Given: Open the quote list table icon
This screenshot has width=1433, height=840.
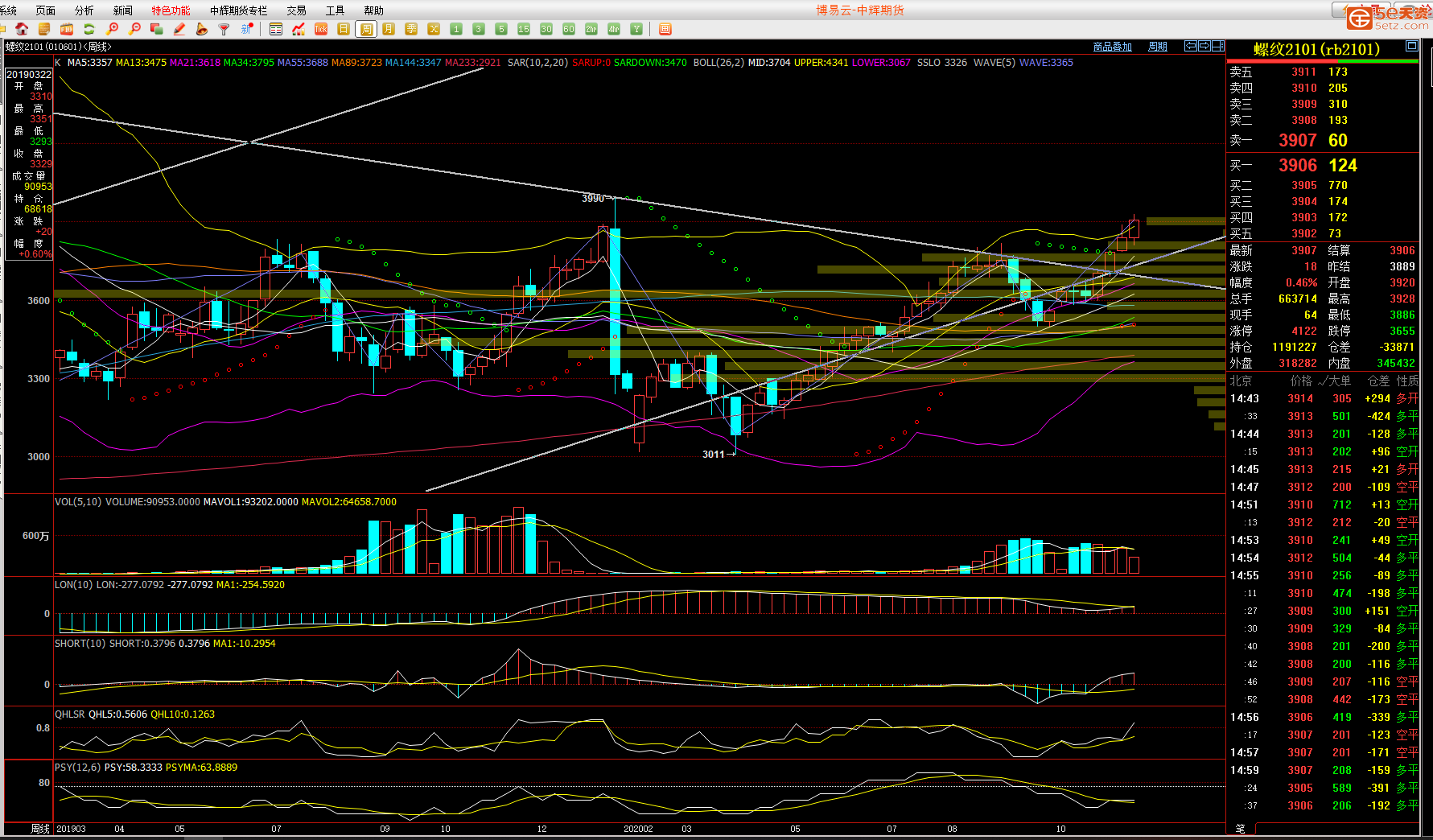Looking at the screenshot, I should (x=276, y=29).
